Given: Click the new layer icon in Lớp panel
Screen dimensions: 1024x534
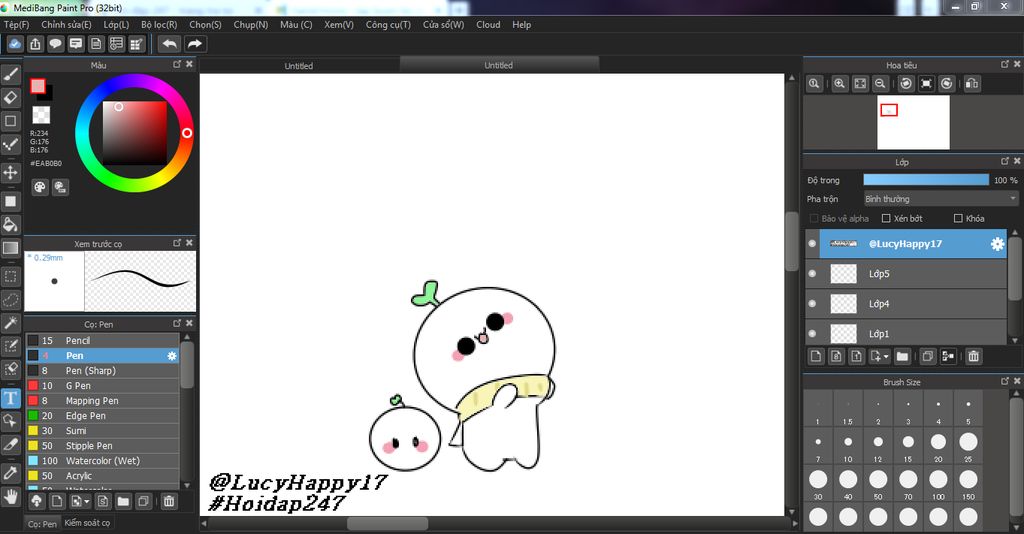Looking at the screenshot, I should click(816, 356).
